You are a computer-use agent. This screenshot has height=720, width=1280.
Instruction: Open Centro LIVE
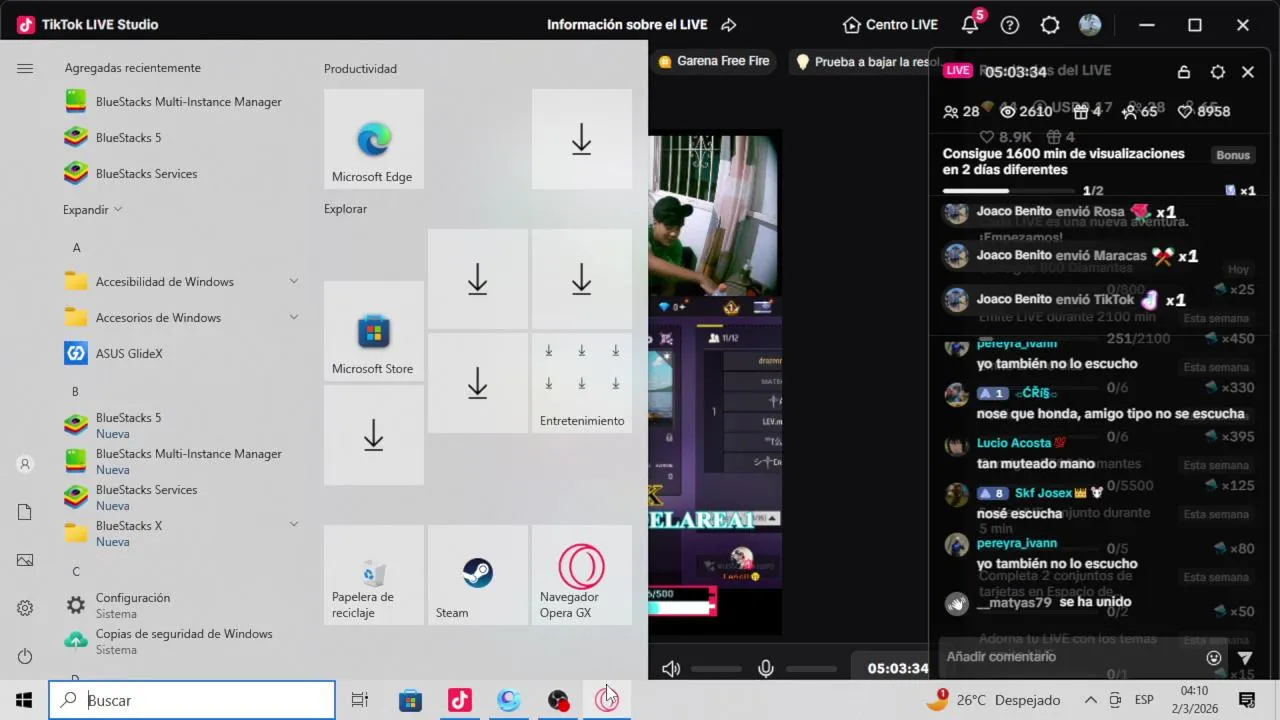click(890, 25)
